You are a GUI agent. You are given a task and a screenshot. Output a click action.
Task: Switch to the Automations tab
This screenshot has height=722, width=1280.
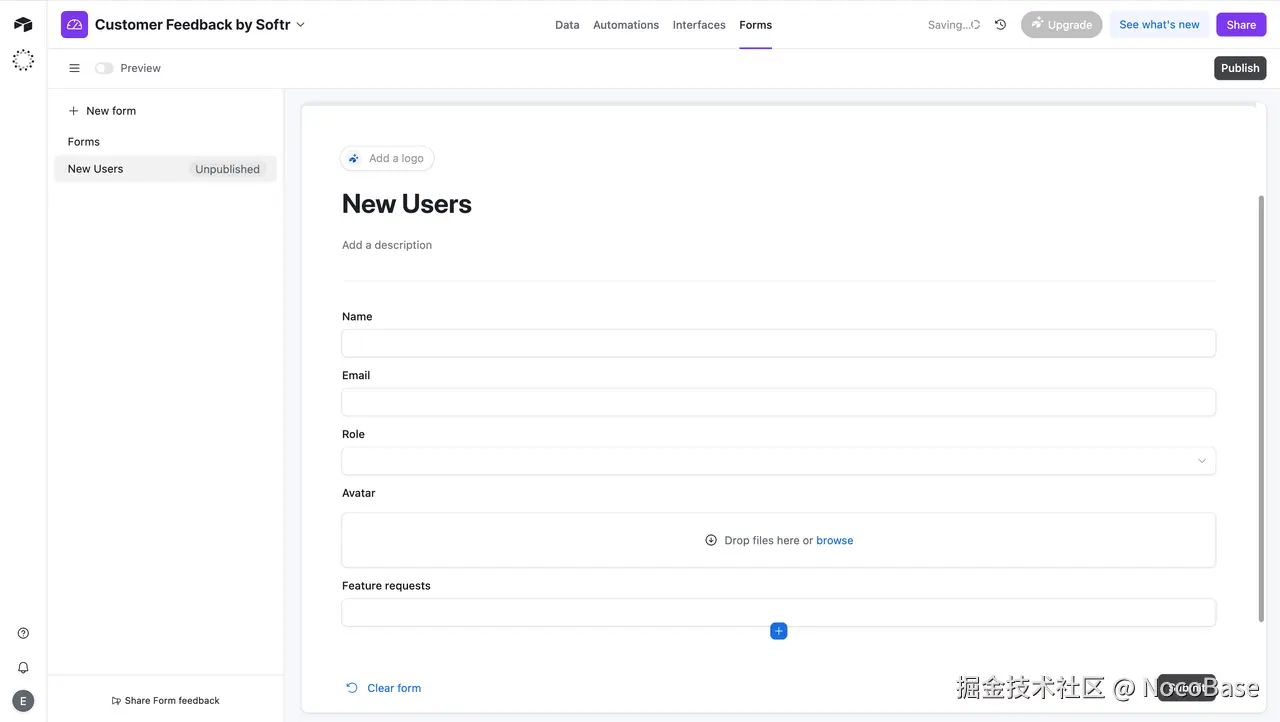(x=625, y=25)
